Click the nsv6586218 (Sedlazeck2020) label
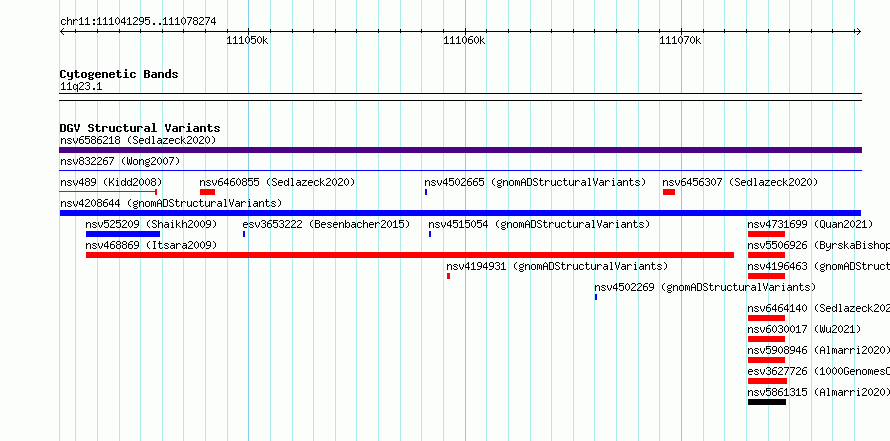Image resolution: width=890 pixels, height=441 pixels. click(138, 140)
